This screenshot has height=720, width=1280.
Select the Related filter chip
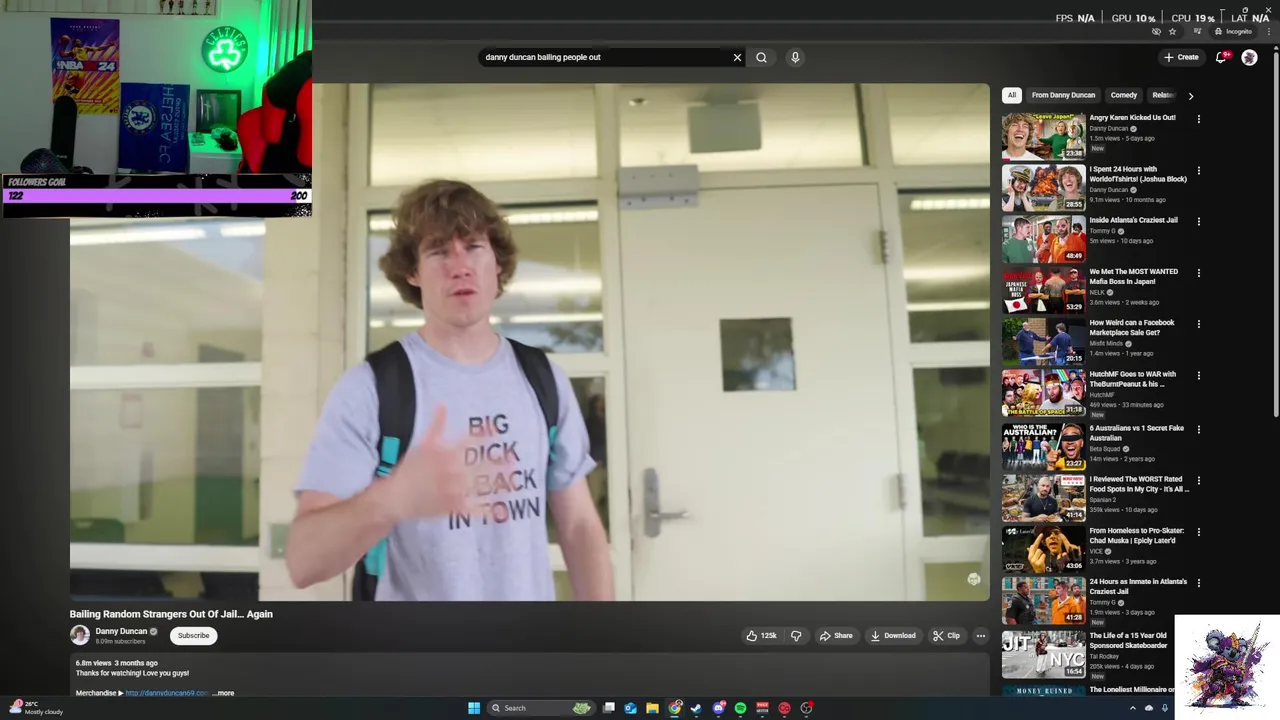coord(1162,95)
